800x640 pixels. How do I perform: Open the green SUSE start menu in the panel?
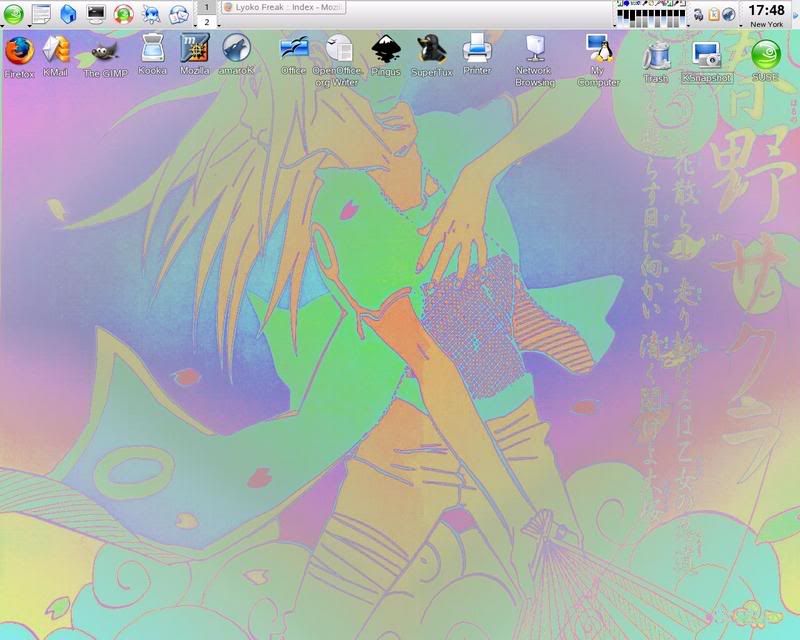pos(14,14)
